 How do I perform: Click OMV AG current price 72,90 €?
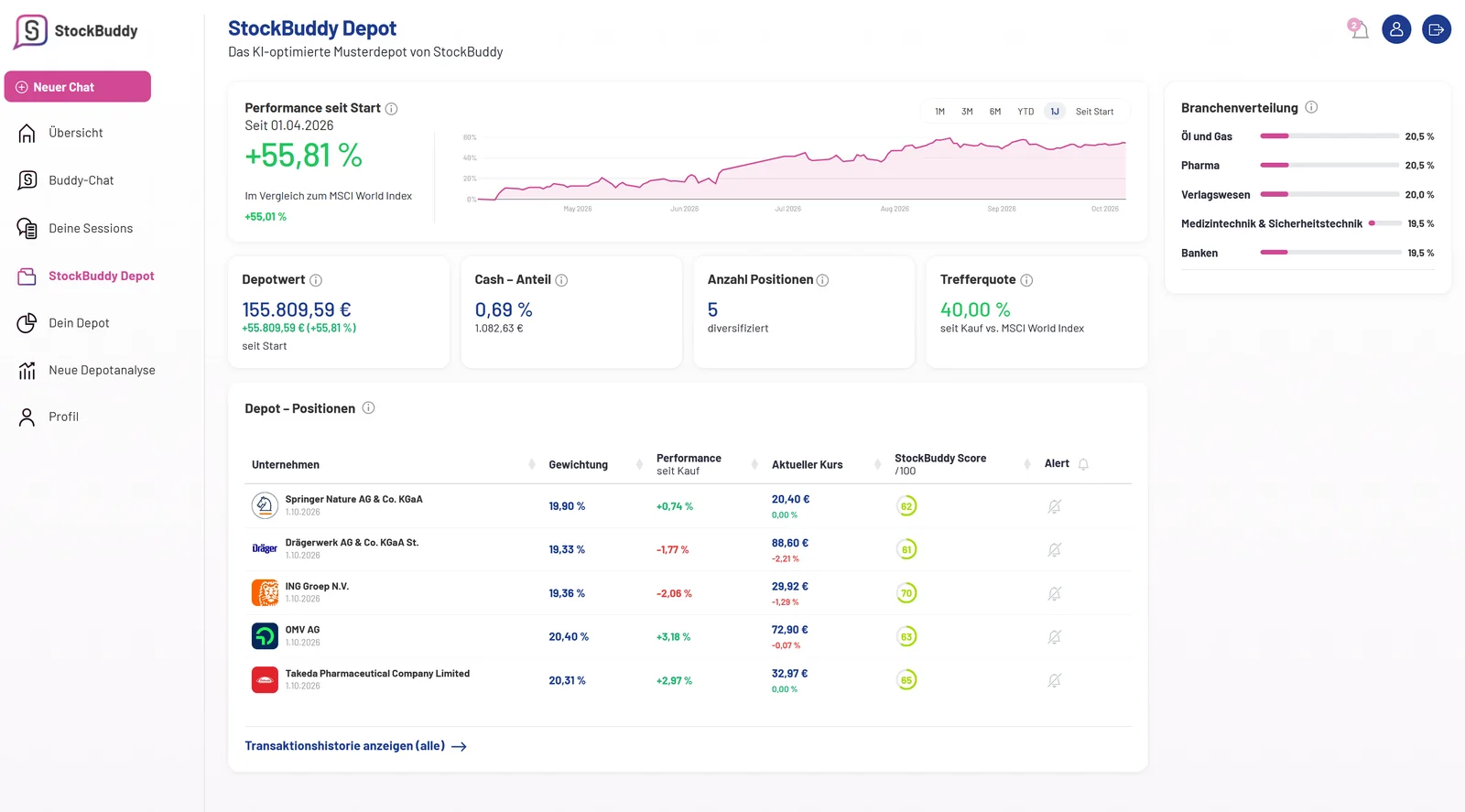coord(789,630)
